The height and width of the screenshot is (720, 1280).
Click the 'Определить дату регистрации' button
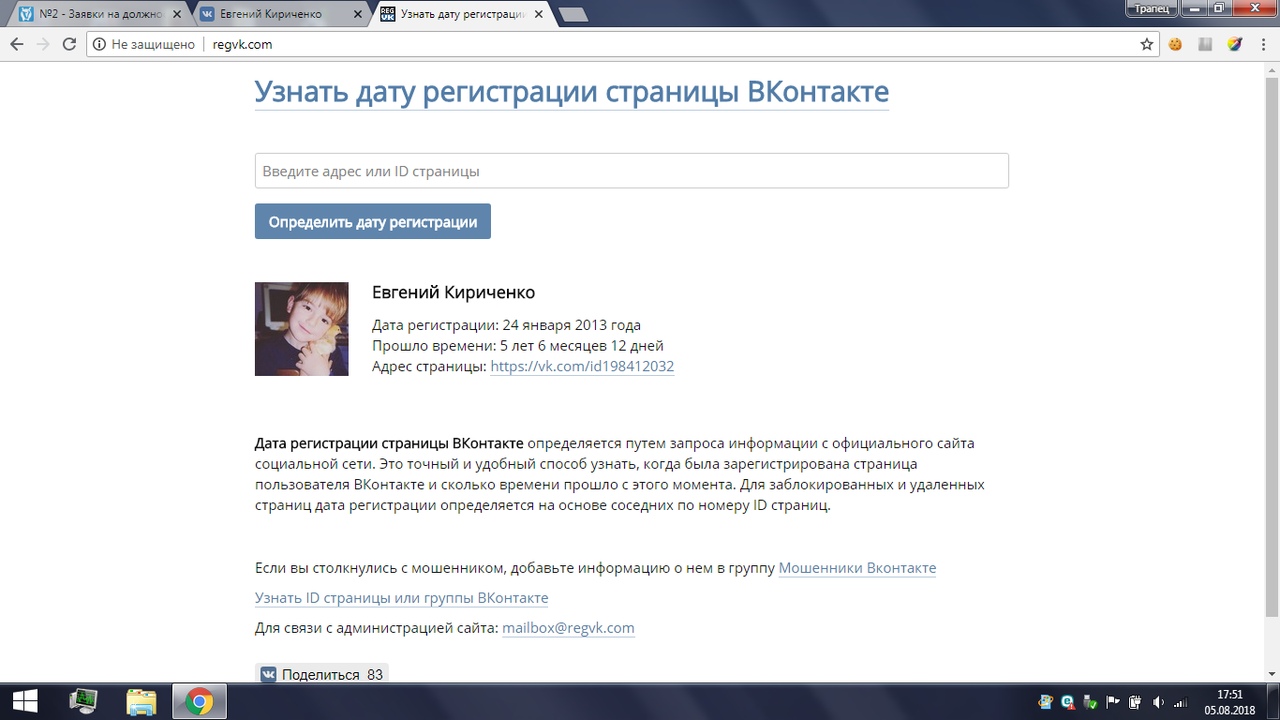click(x=373, y=221)
